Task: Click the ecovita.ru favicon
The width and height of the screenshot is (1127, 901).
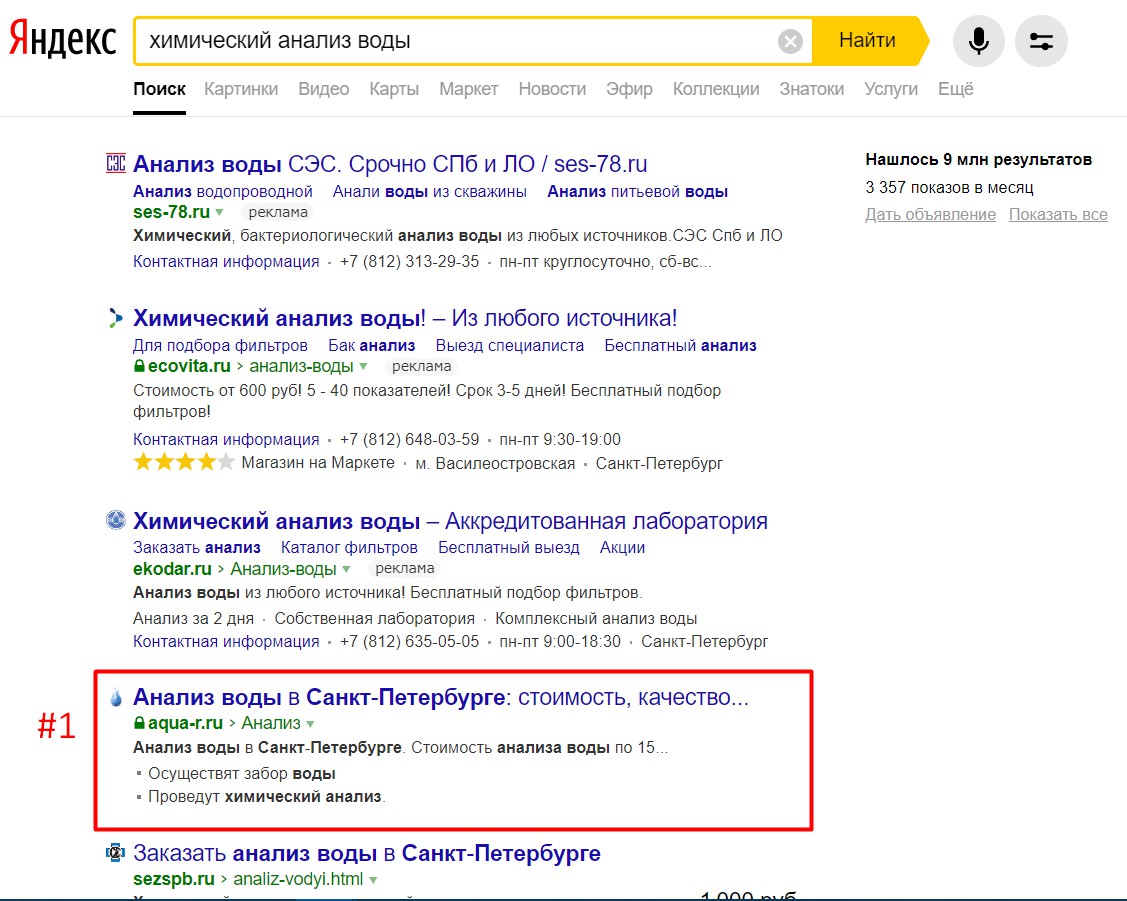Action: pos(115,318)
